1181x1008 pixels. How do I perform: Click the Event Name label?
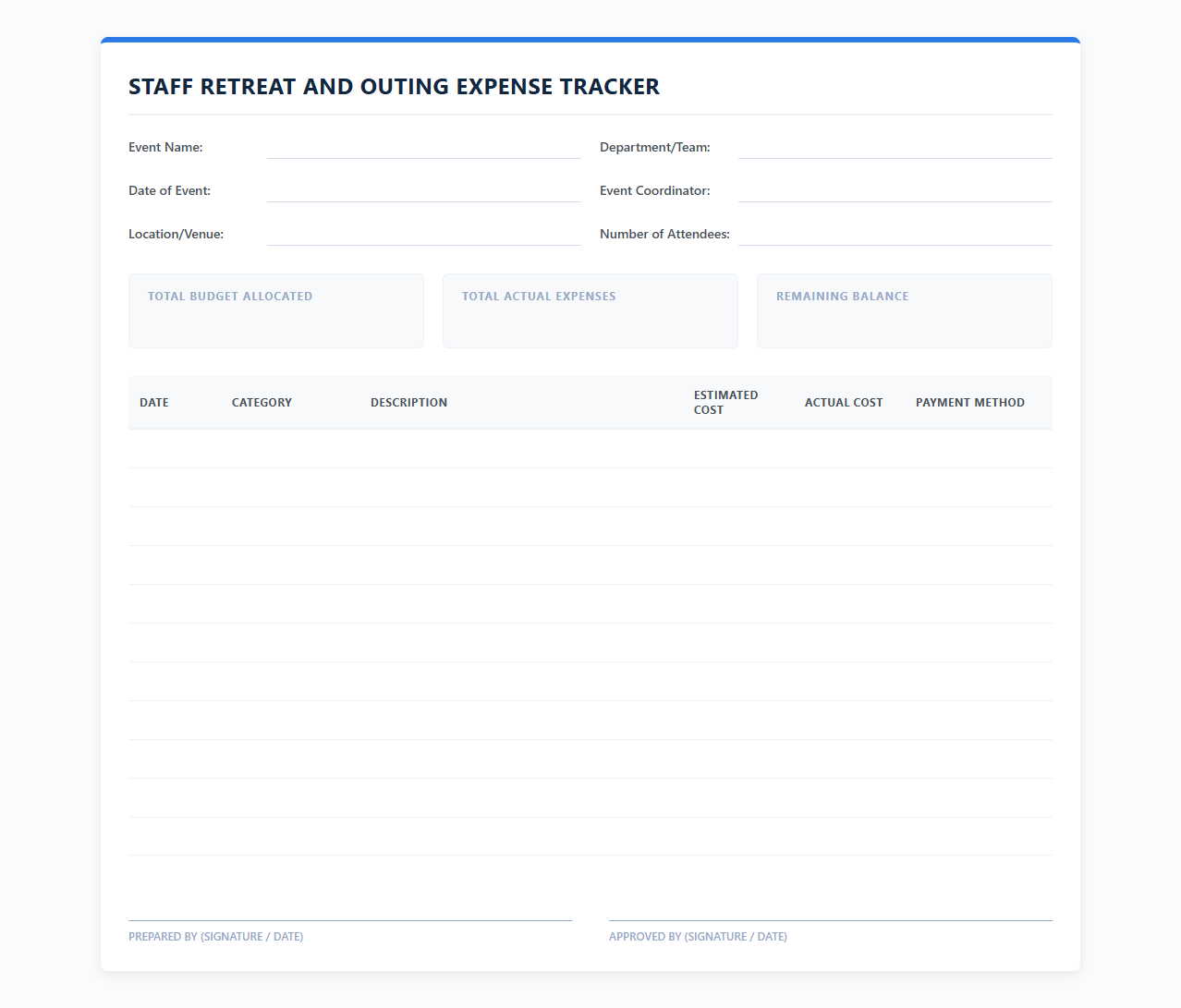tap(165, 148)
